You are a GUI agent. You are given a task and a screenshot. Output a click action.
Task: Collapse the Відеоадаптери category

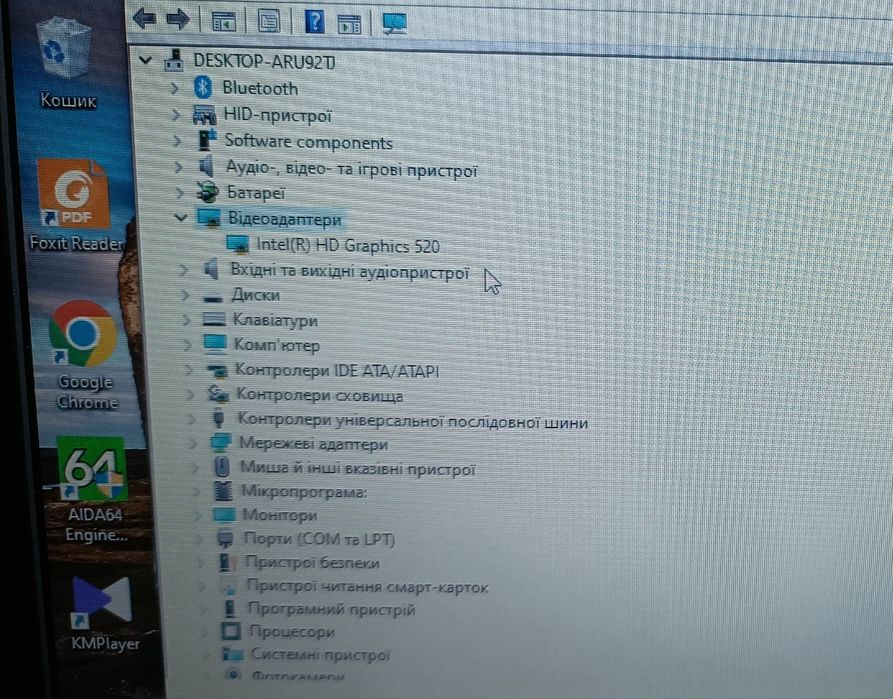pyautogui.click(x=181, y=218)
